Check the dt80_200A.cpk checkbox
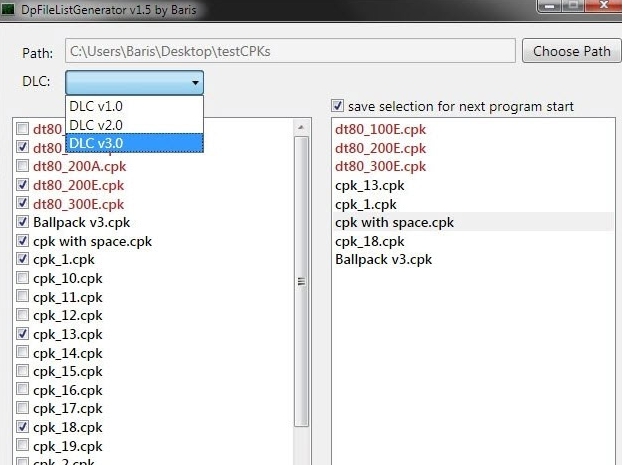 (22, 166)
